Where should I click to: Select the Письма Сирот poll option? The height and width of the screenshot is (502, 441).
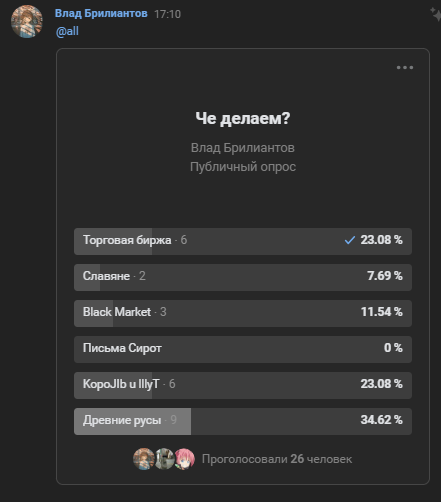[x=243, y=349]
